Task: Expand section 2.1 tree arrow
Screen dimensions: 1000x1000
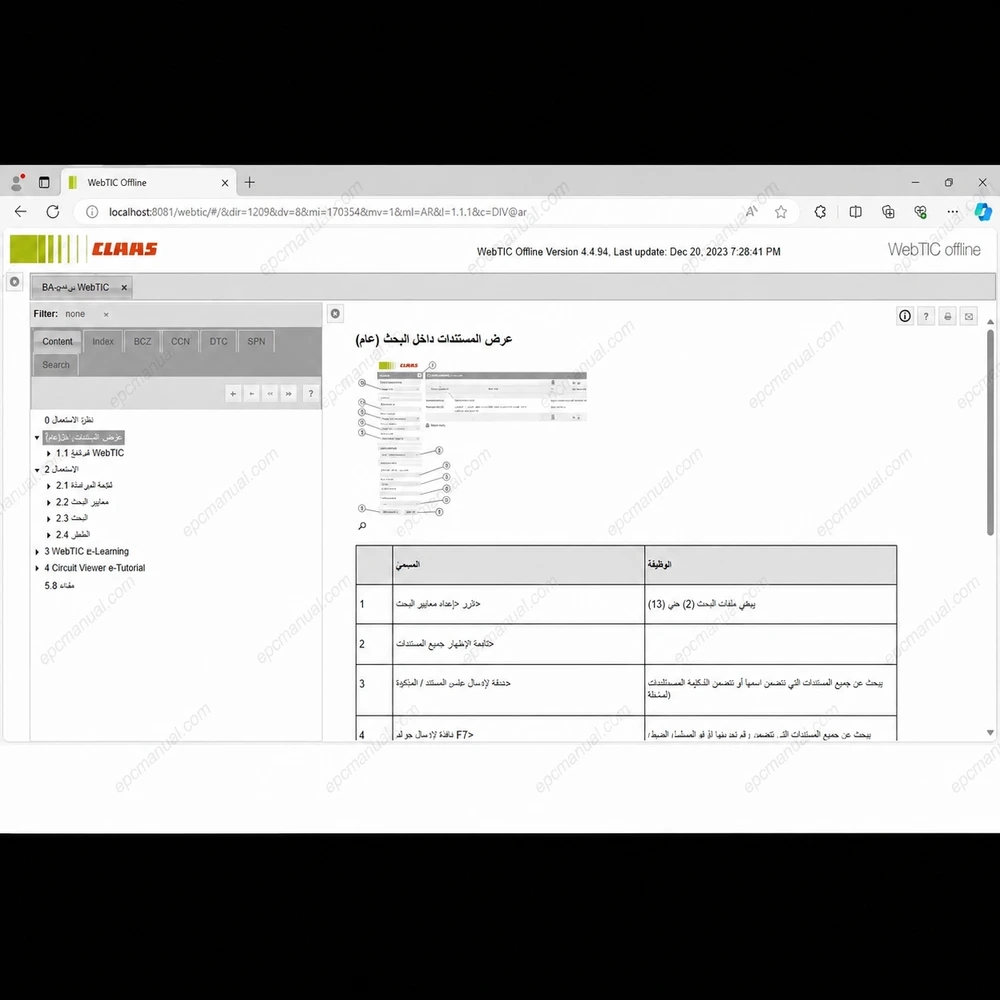Action: (x=48, y=486)
